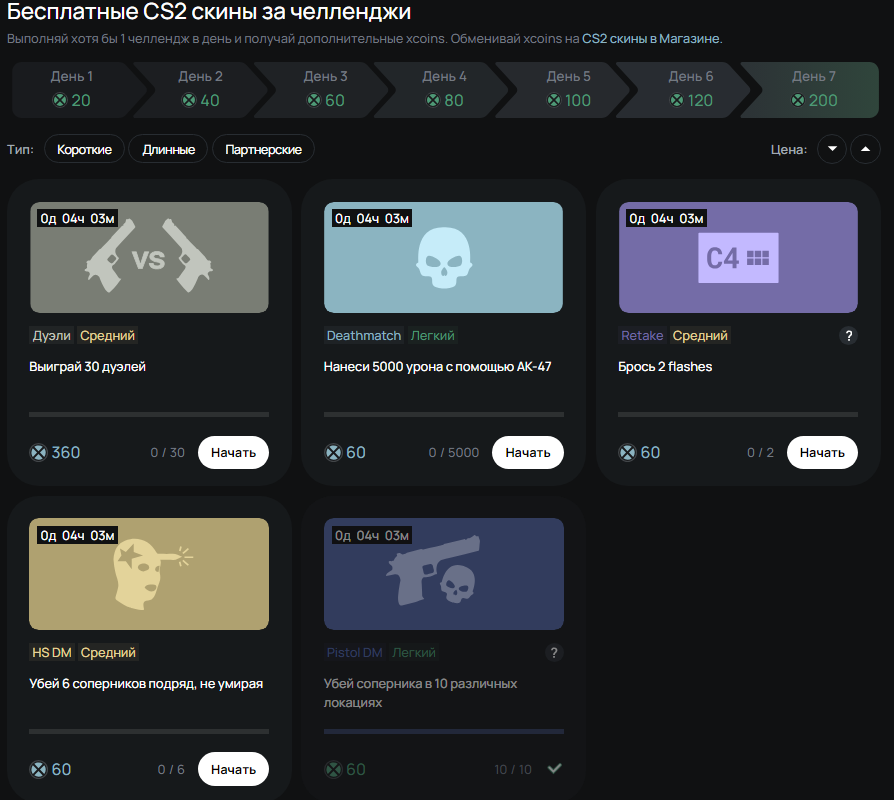
Task: Click xcoin icon in День 5 step
Action: 554,100
